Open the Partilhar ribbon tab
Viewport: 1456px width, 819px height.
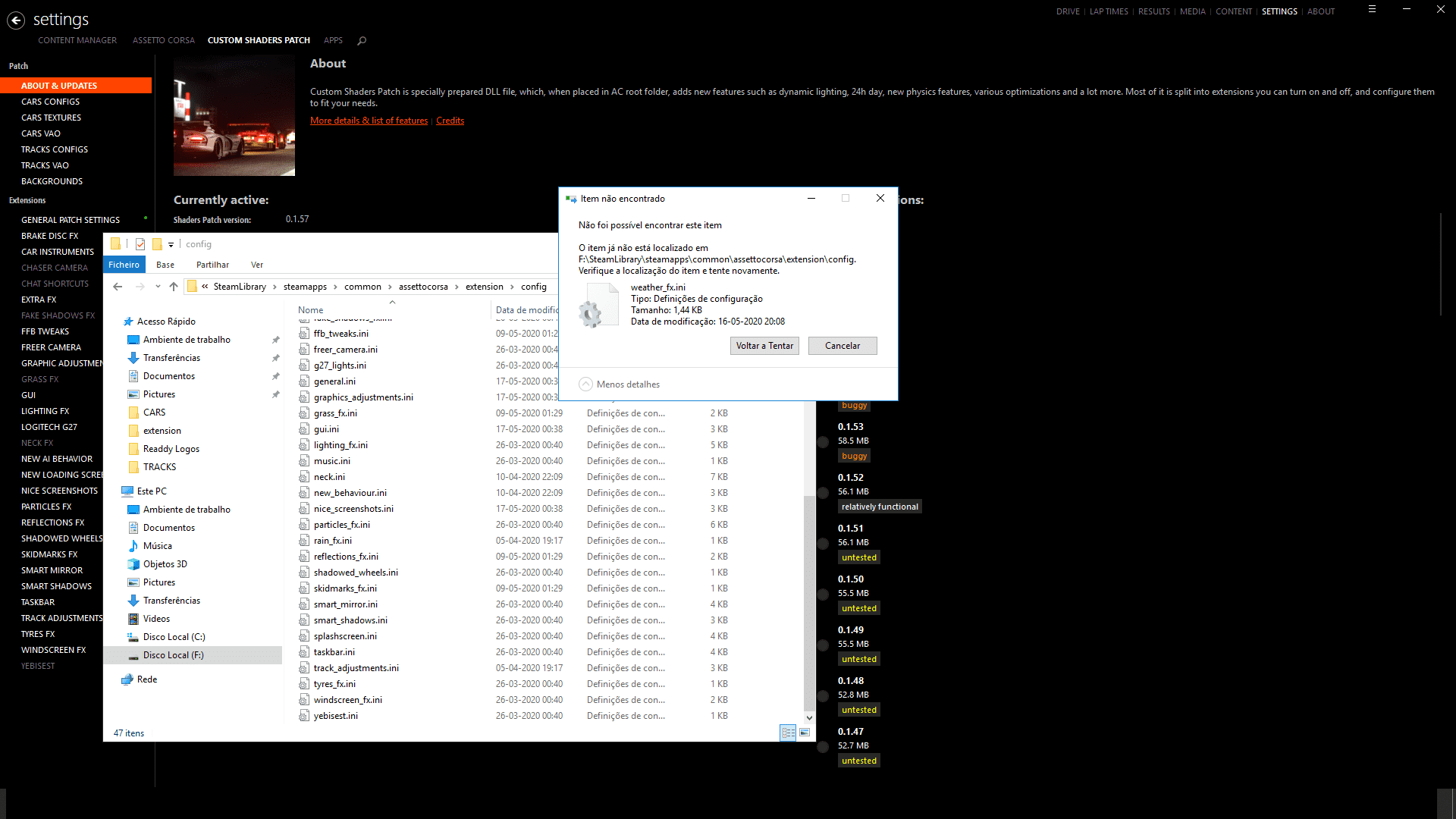pyautogui.click(x=212, y=265)
